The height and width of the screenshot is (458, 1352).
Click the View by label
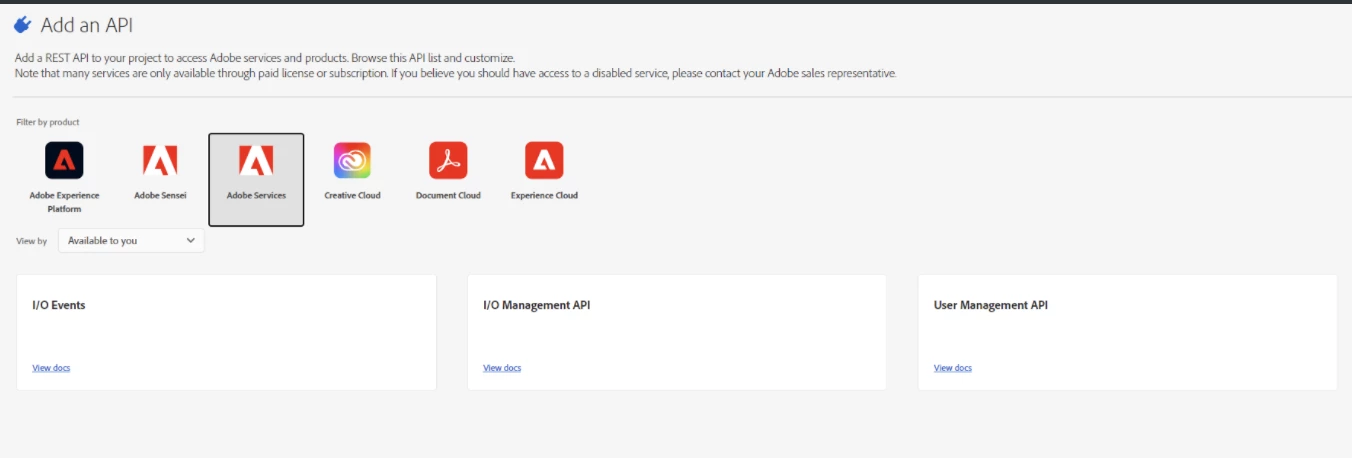point(32,241)
